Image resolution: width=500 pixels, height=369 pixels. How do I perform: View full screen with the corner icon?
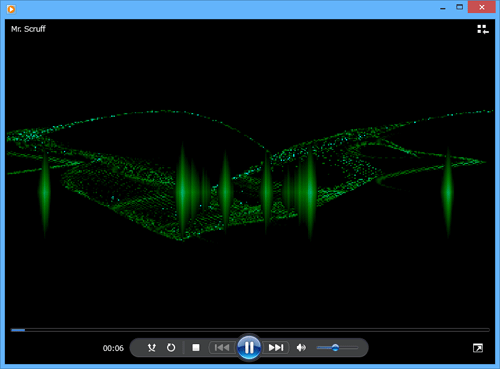tap(478, 348)
